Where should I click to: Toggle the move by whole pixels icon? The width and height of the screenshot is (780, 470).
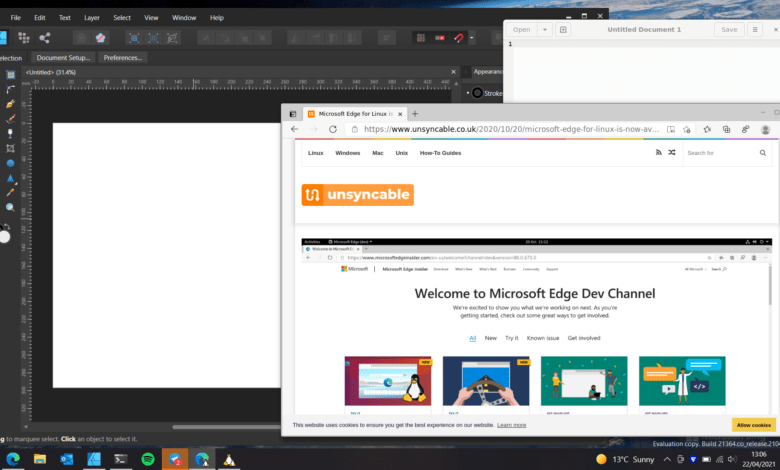coord(440,38)
